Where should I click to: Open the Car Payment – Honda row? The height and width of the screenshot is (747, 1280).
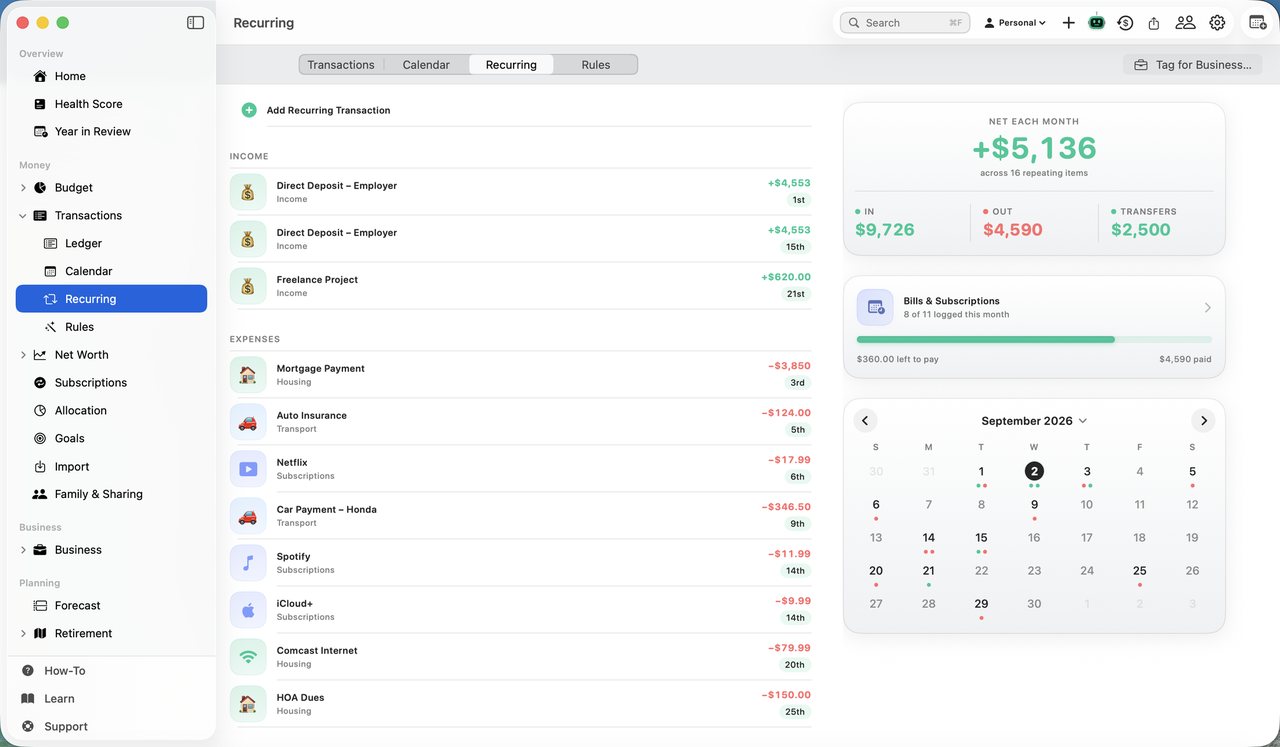[x=520, y=516]
